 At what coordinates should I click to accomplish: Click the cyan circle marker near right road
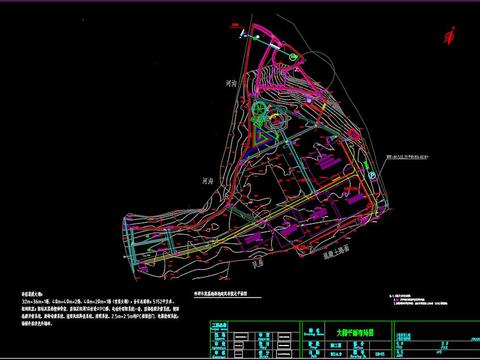[x=372, y=176]
